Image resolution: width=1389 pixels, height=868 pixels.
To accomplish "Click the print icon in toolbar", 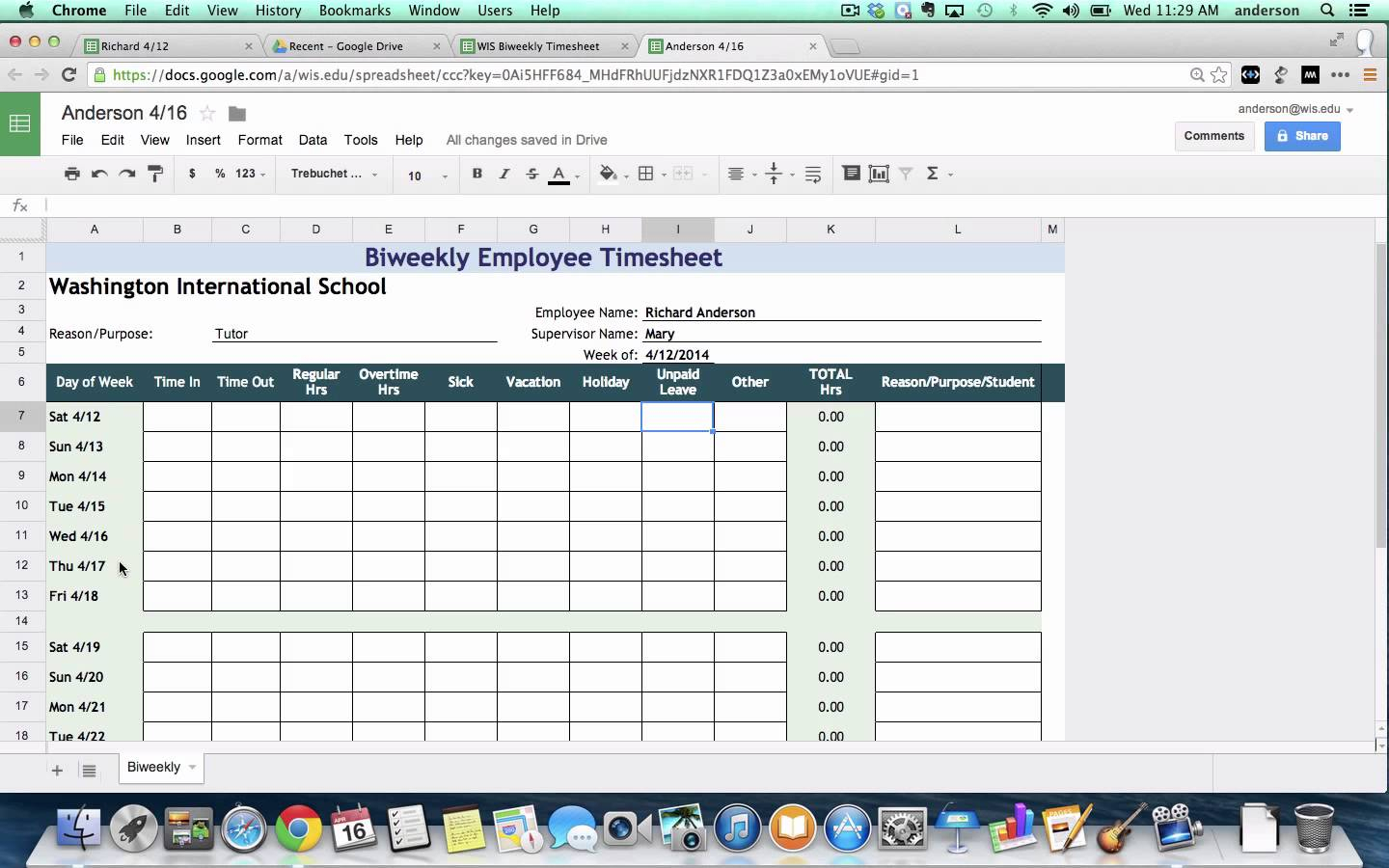I will [71, 174].
